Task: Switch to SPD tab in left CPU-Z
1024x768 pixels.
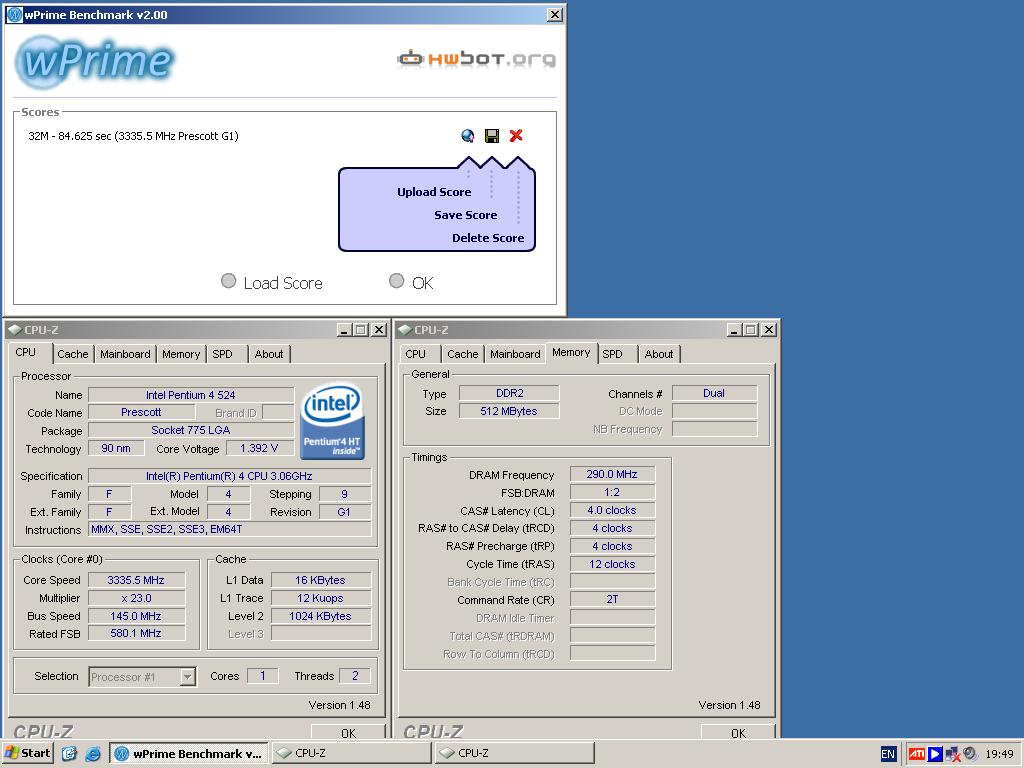Action: coord(222,354)
